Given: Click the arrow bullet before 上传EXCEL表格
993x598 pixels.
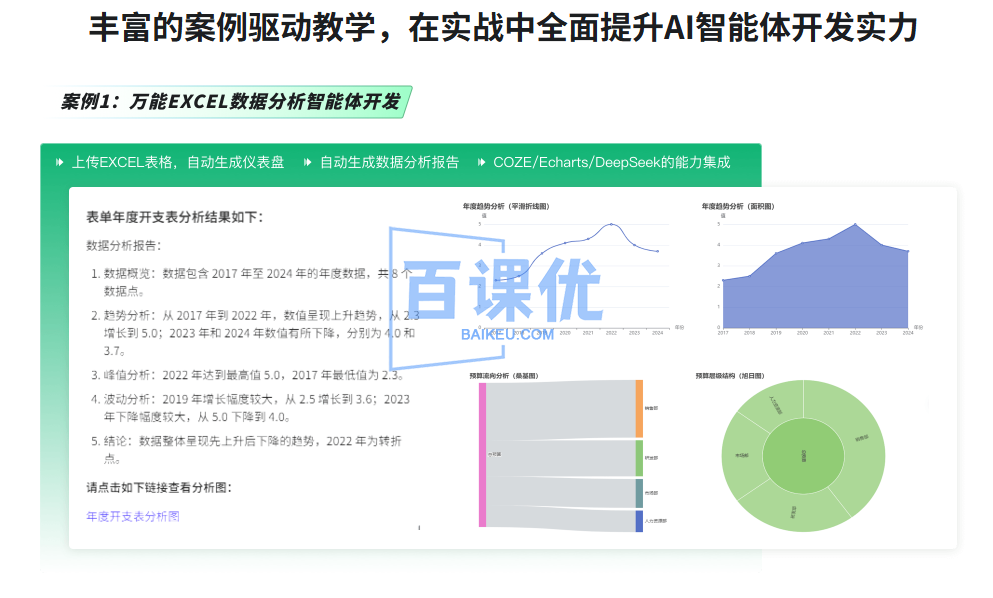Looking at the screenshot, I should (x=60, y=162).
